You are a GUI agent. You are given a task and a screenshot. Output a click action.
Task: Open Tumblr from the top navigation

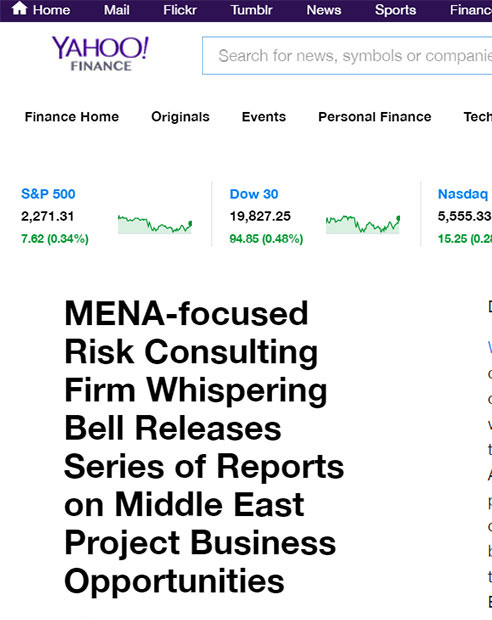[x=252, y=10]
